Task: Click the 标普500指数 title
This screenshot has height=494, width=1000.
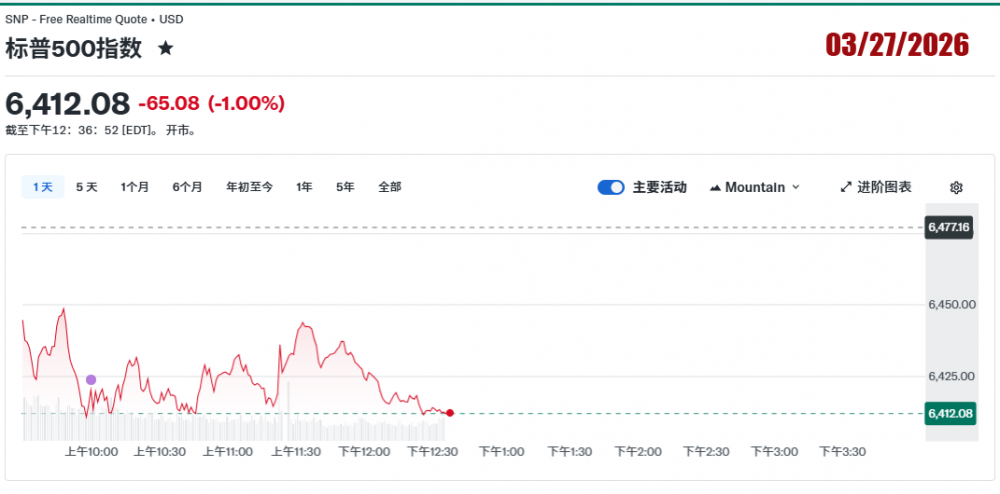Action: 74,48
